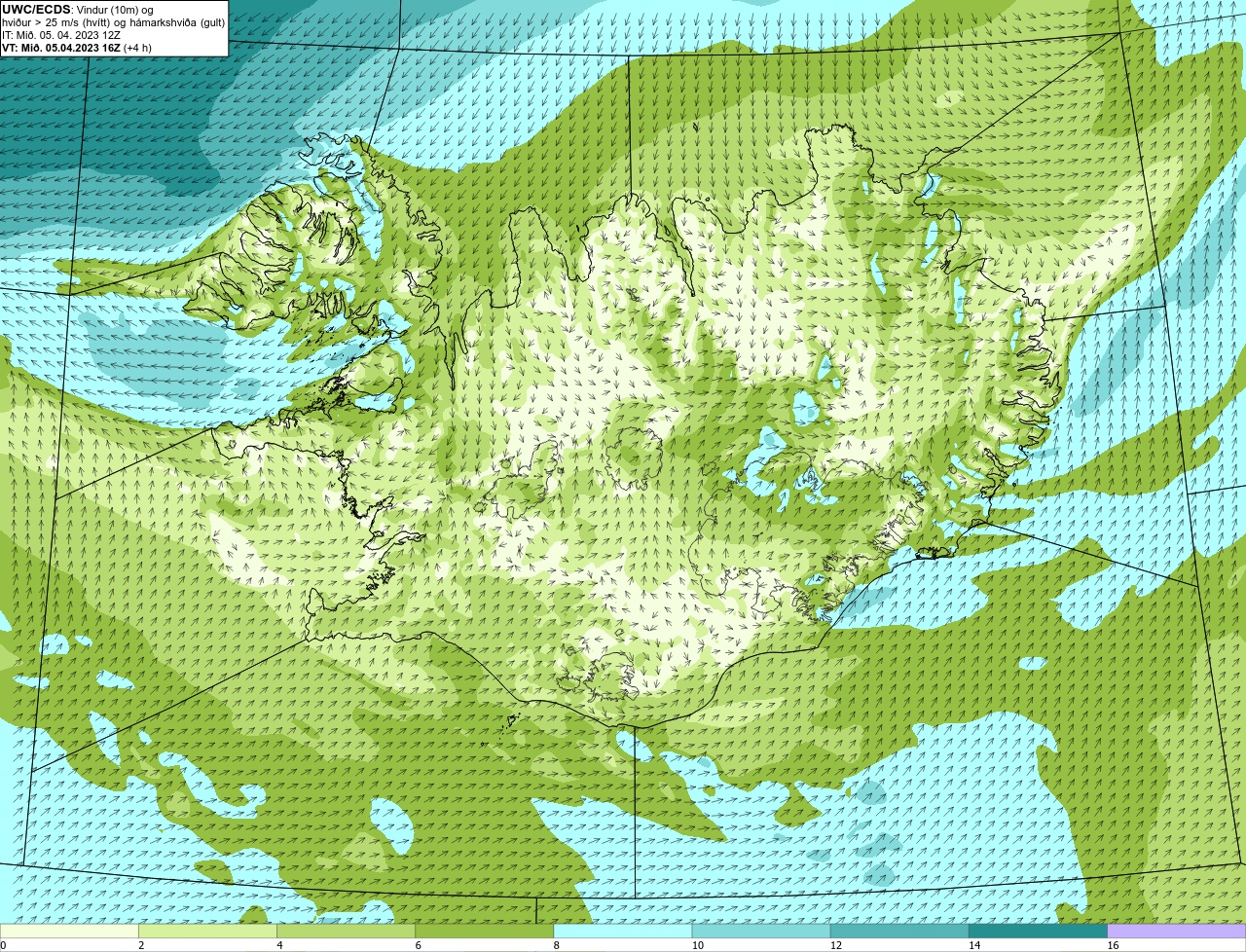Click the legend scale label "14"
1246x952 pixels.
click(x=974, y=946)
